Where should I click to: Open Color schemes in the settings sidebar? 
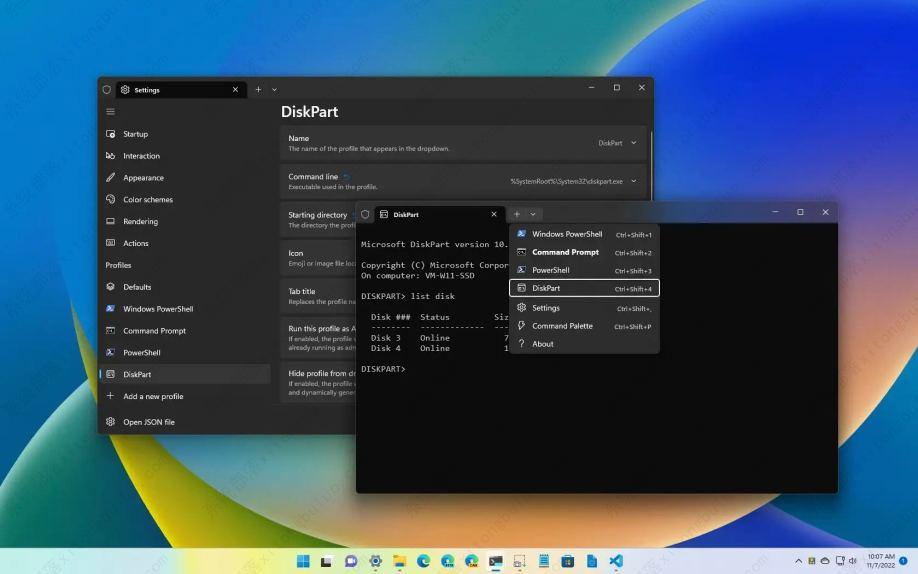click(148, 200)
